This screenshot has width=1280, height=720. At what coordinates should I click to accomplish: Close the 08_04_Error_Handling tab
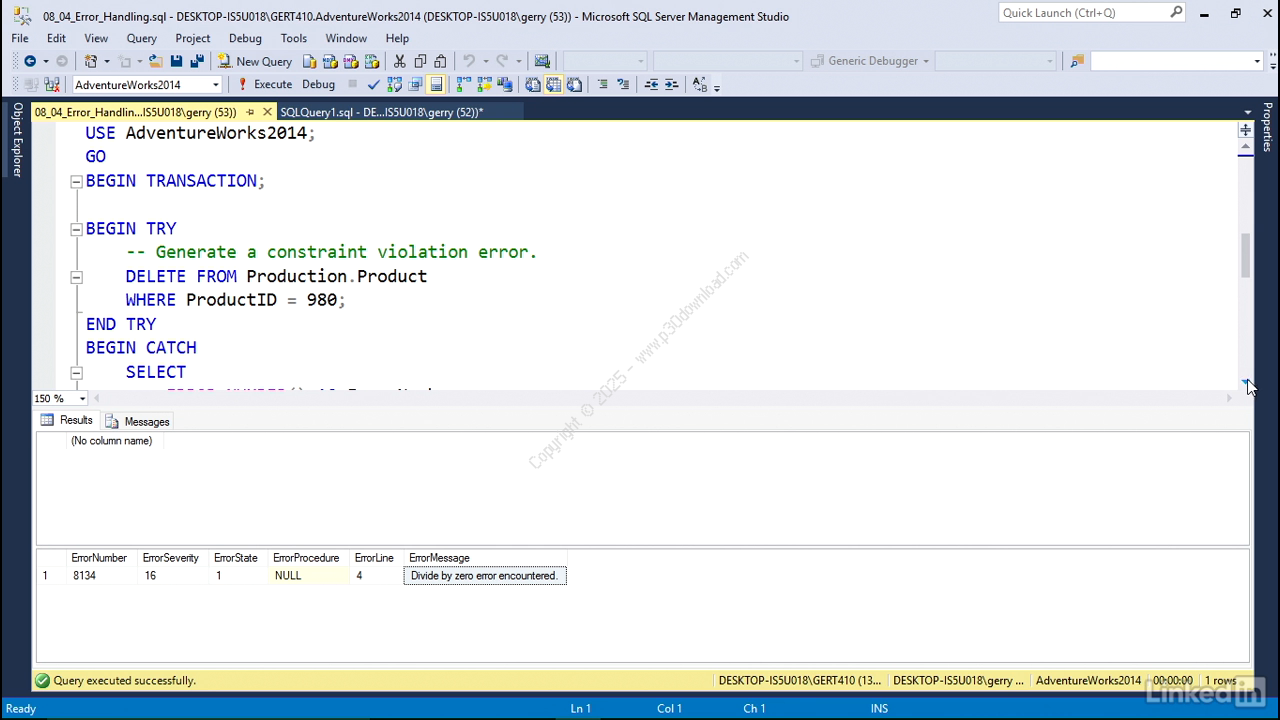(x=267, y=112)
